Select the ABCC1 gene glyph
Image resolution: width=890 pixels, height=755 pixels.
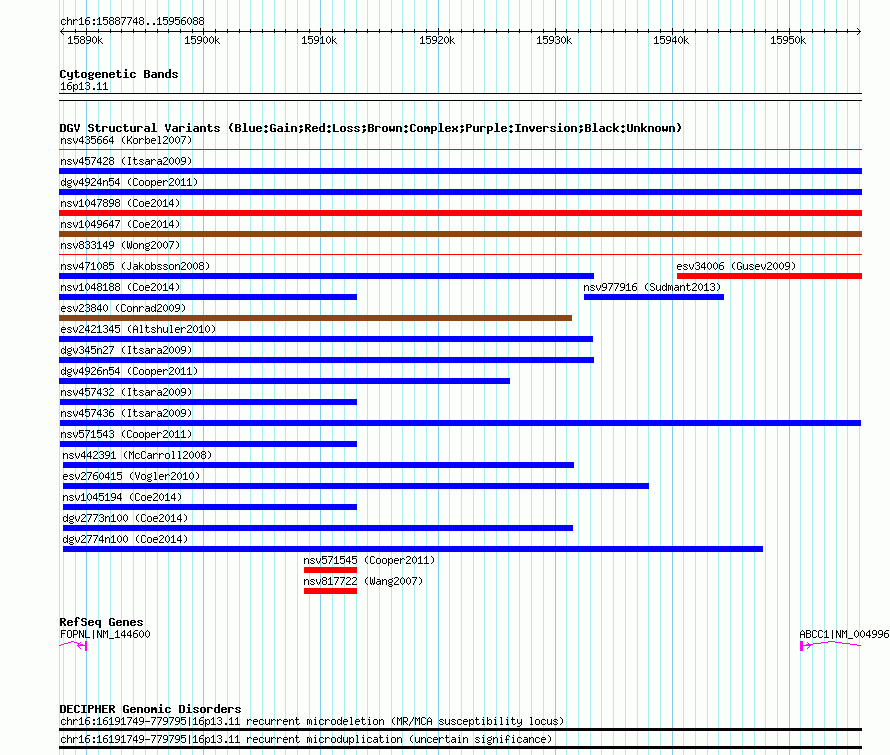tap(830, 645)
